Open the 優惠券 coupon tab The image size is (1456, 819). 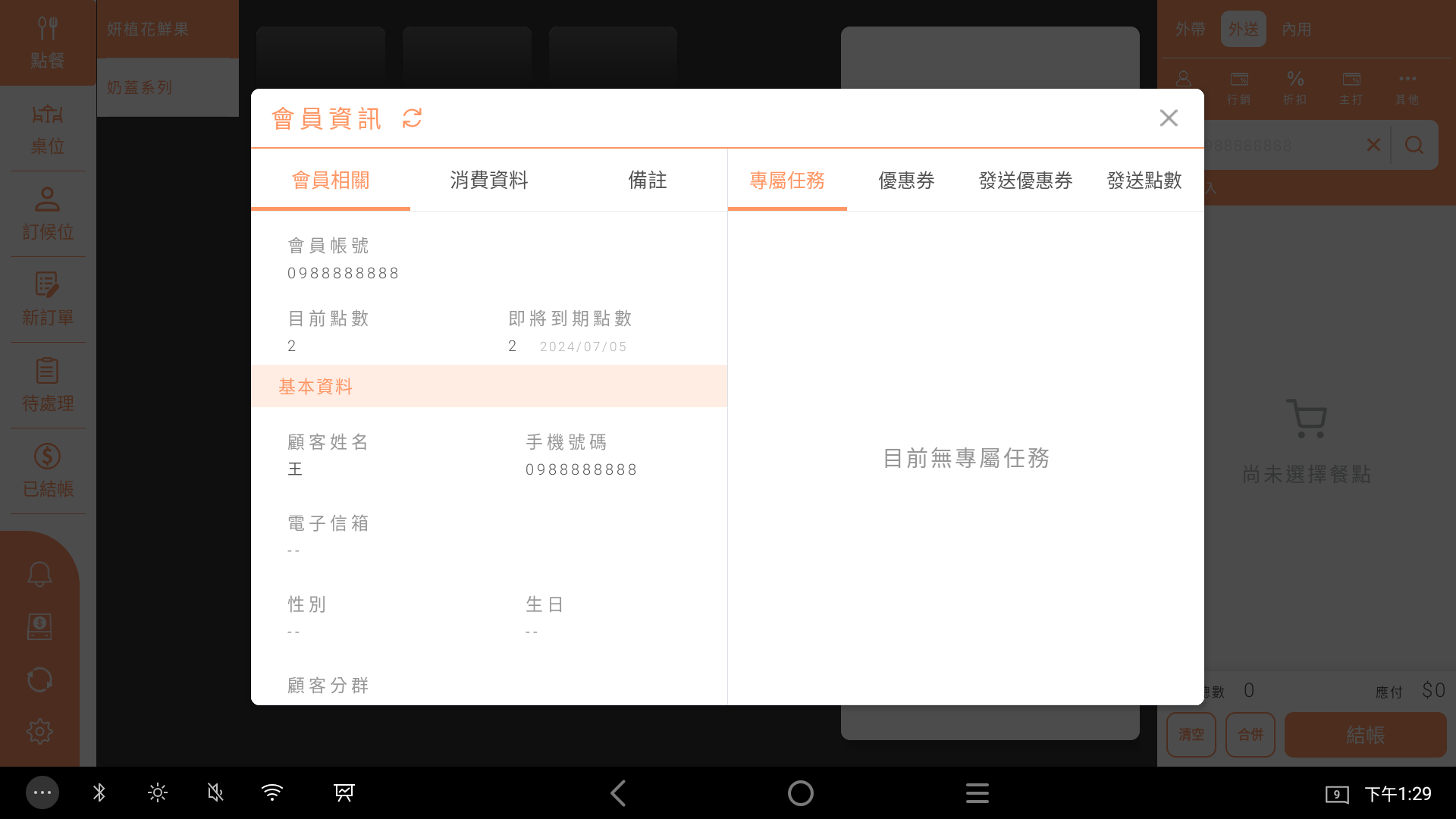click(906, 180)
